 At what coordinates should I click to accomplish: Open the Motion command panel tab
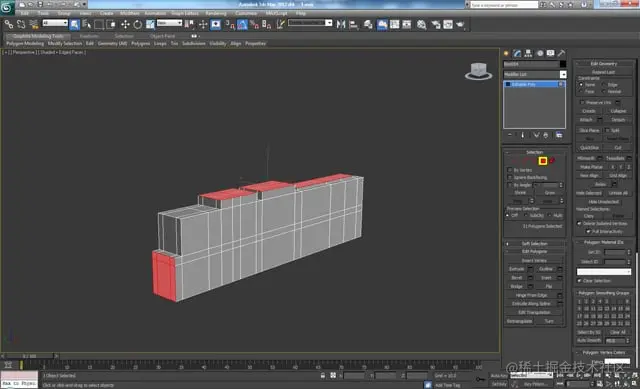(x=540, y=53)
